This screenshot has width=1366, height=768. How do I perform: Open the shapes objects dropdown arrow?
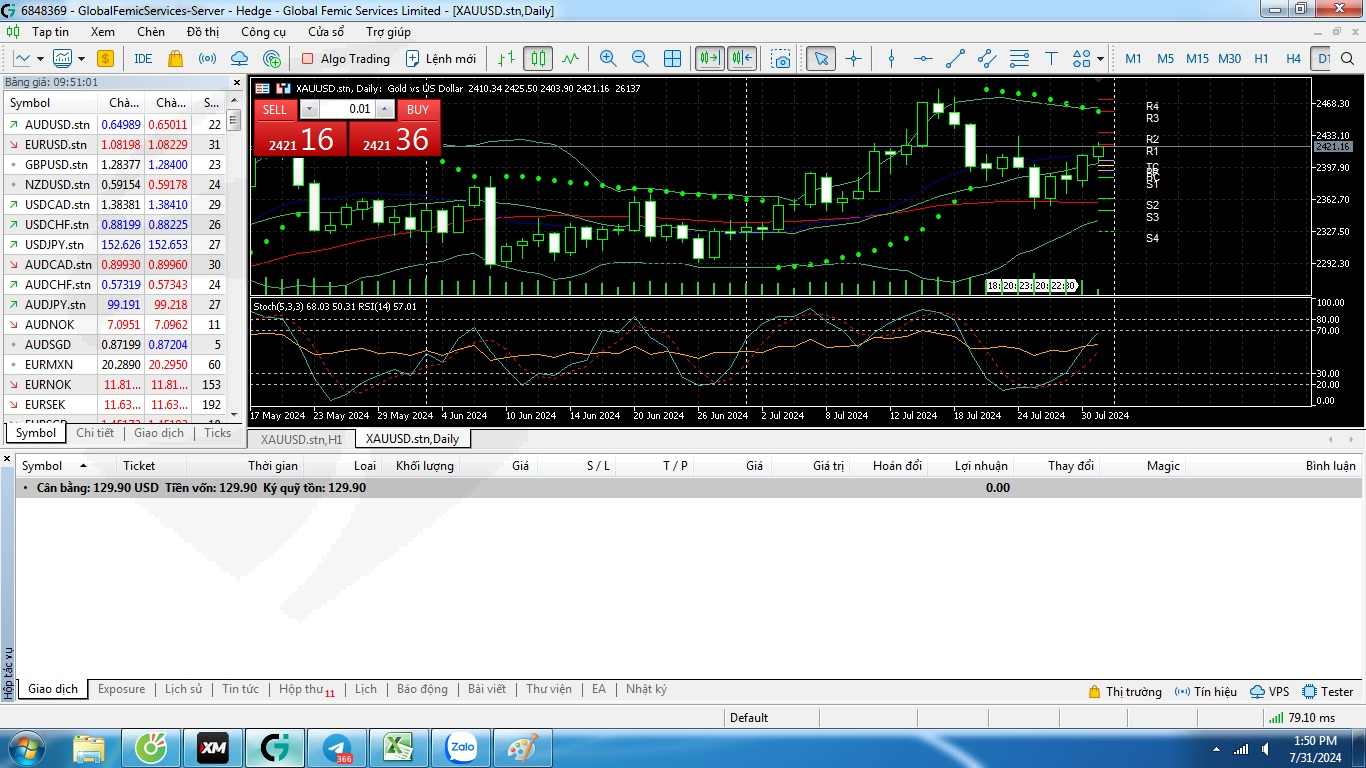pyautogui.click(x=1100, y=59)
